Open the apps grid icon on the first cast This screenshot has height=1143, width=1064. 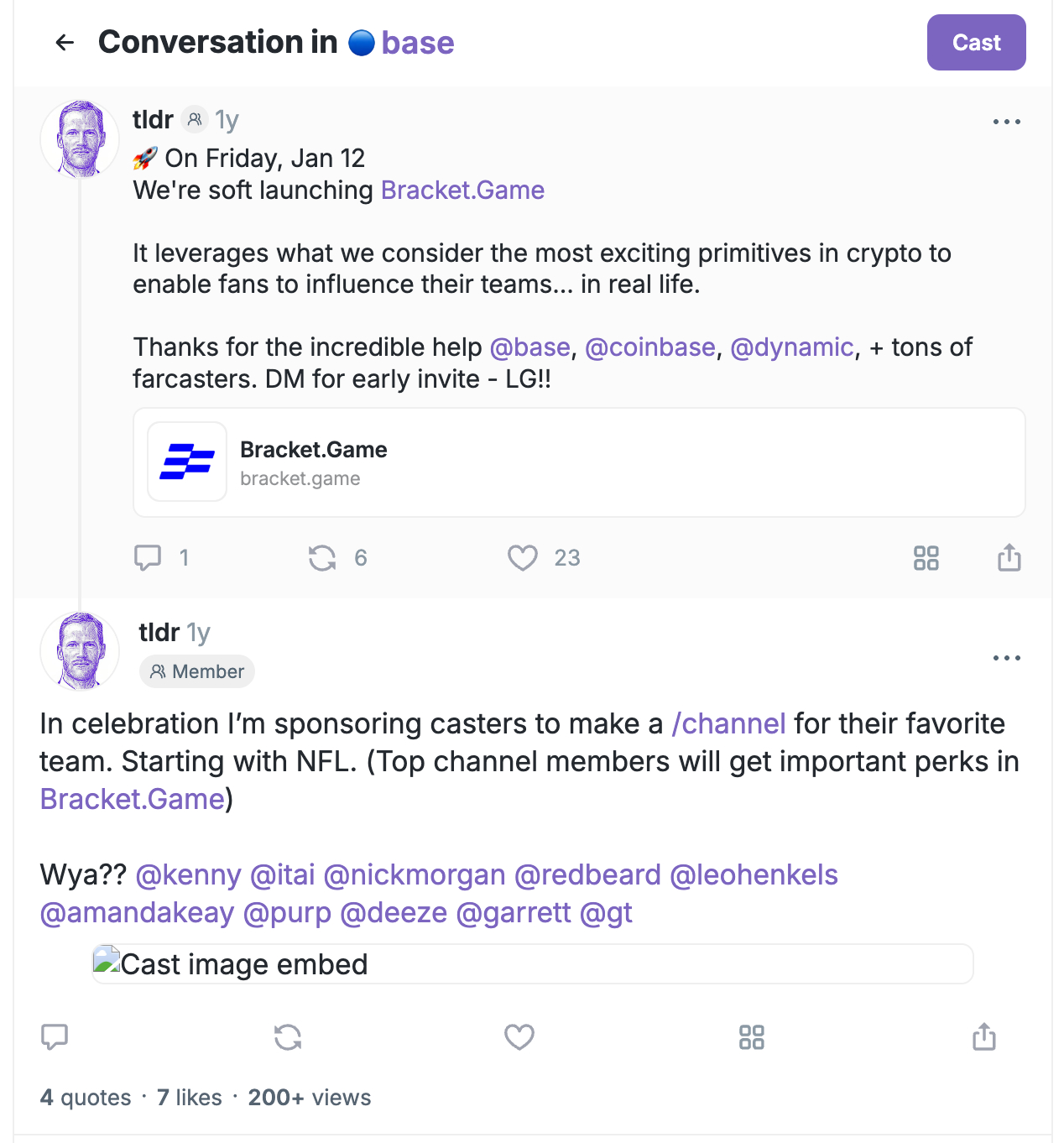point(926,557)
